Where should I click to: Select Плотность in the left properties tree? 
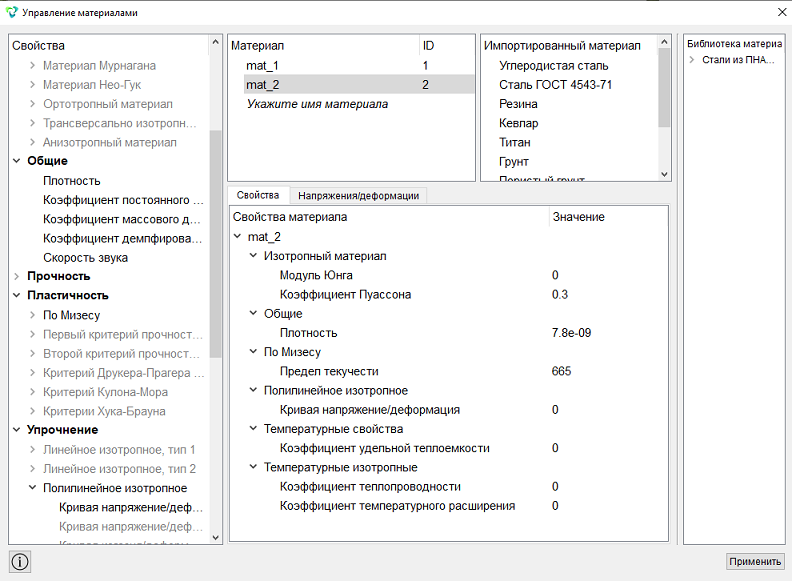(72, 181)
